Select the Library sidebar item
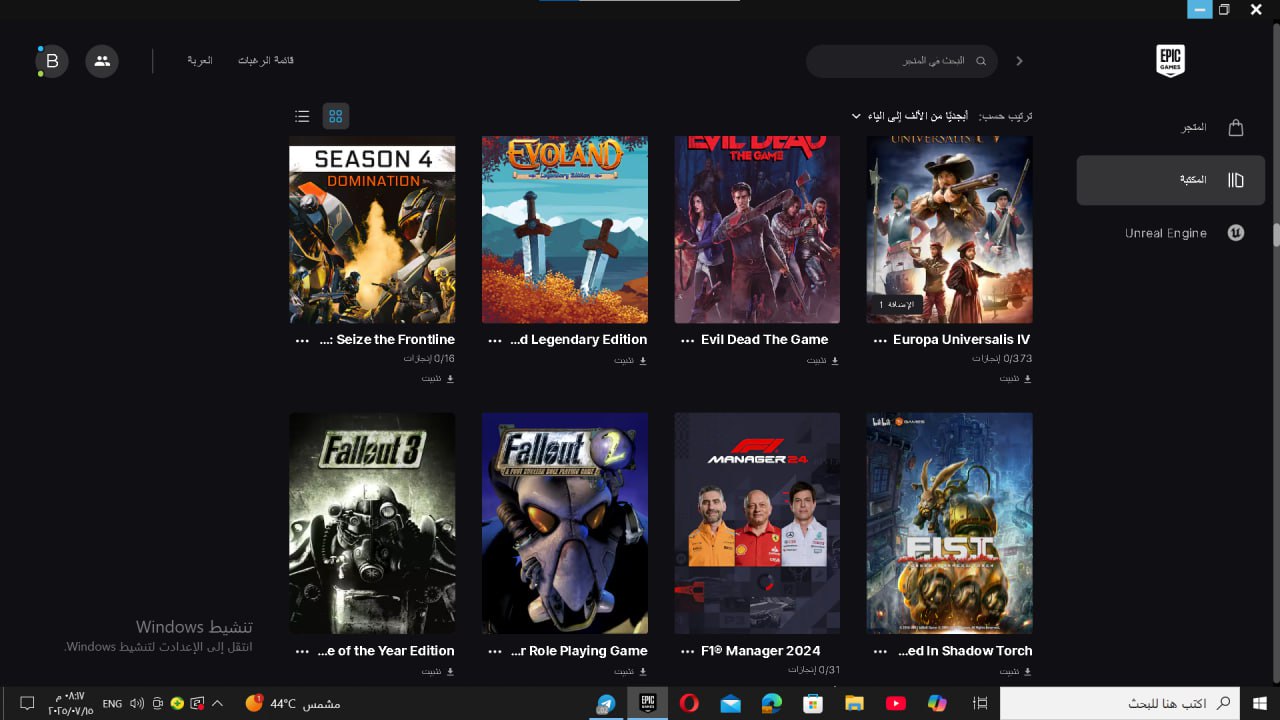1280x720 pixels. [1171, 180]
